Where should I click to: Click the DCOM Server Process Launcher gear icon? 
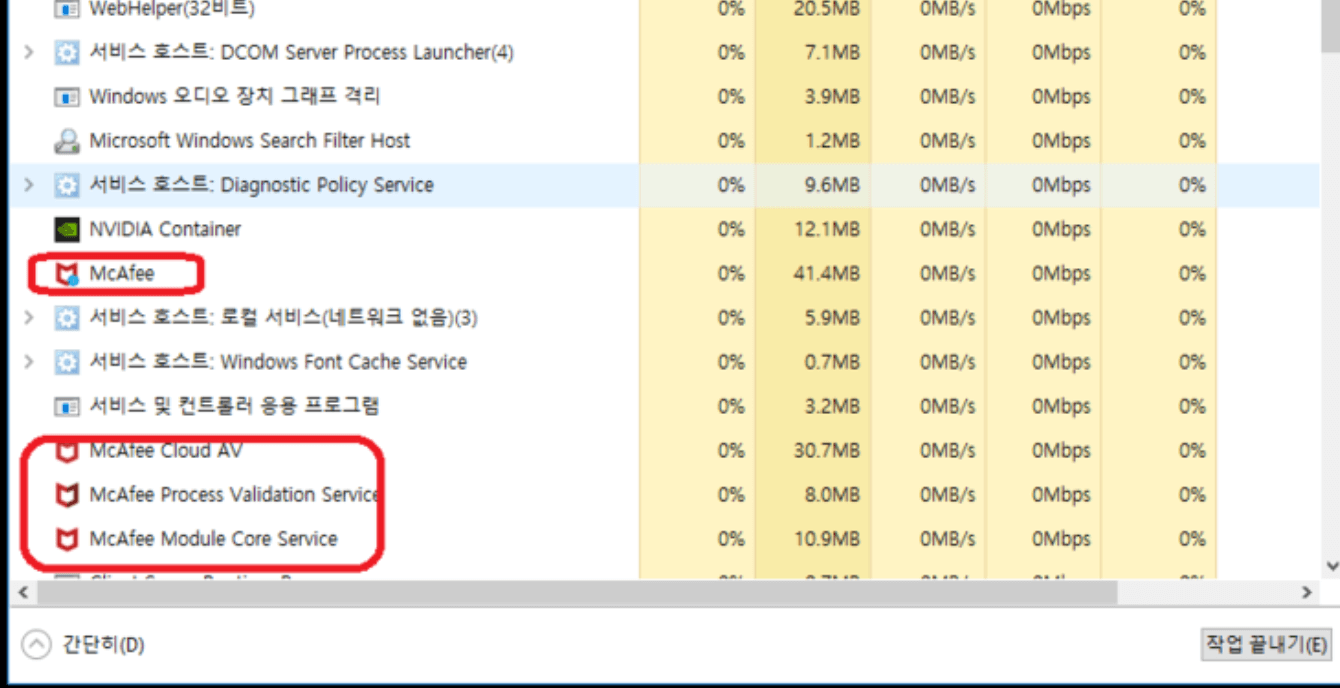click(66, 52)
